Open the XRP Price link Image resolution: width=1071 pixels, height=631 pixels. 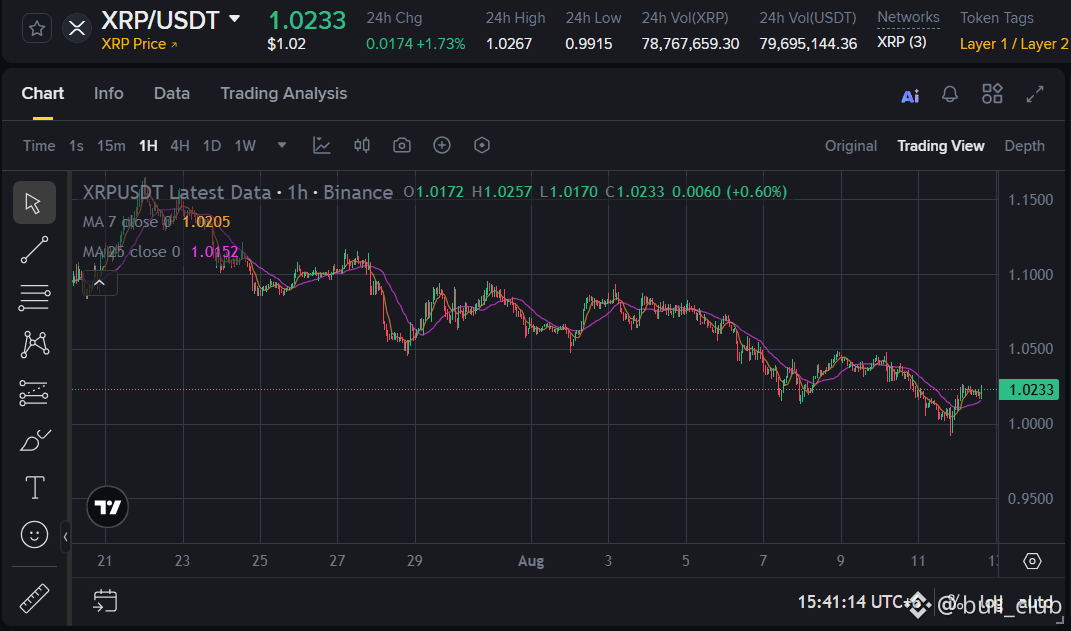139,44
